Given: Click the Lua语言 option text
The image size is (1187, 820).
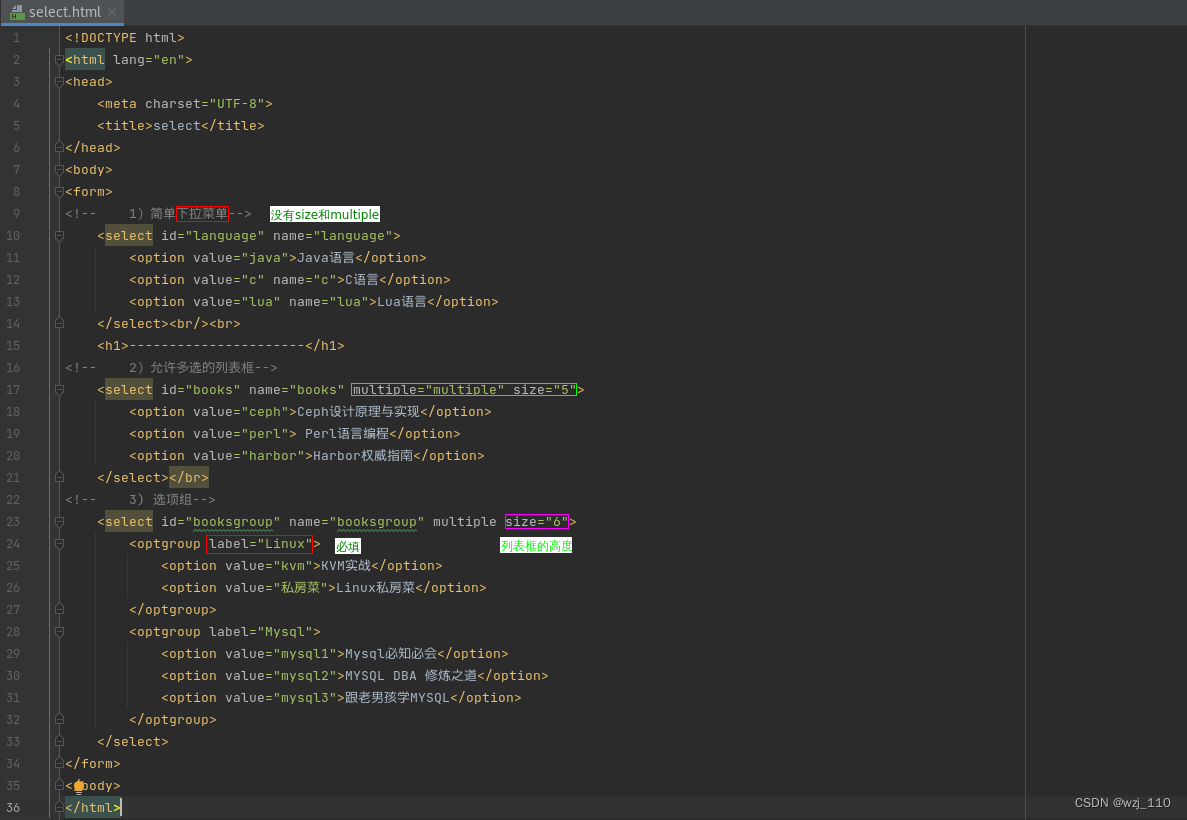Looking at the screenshot, I should 401,301.
